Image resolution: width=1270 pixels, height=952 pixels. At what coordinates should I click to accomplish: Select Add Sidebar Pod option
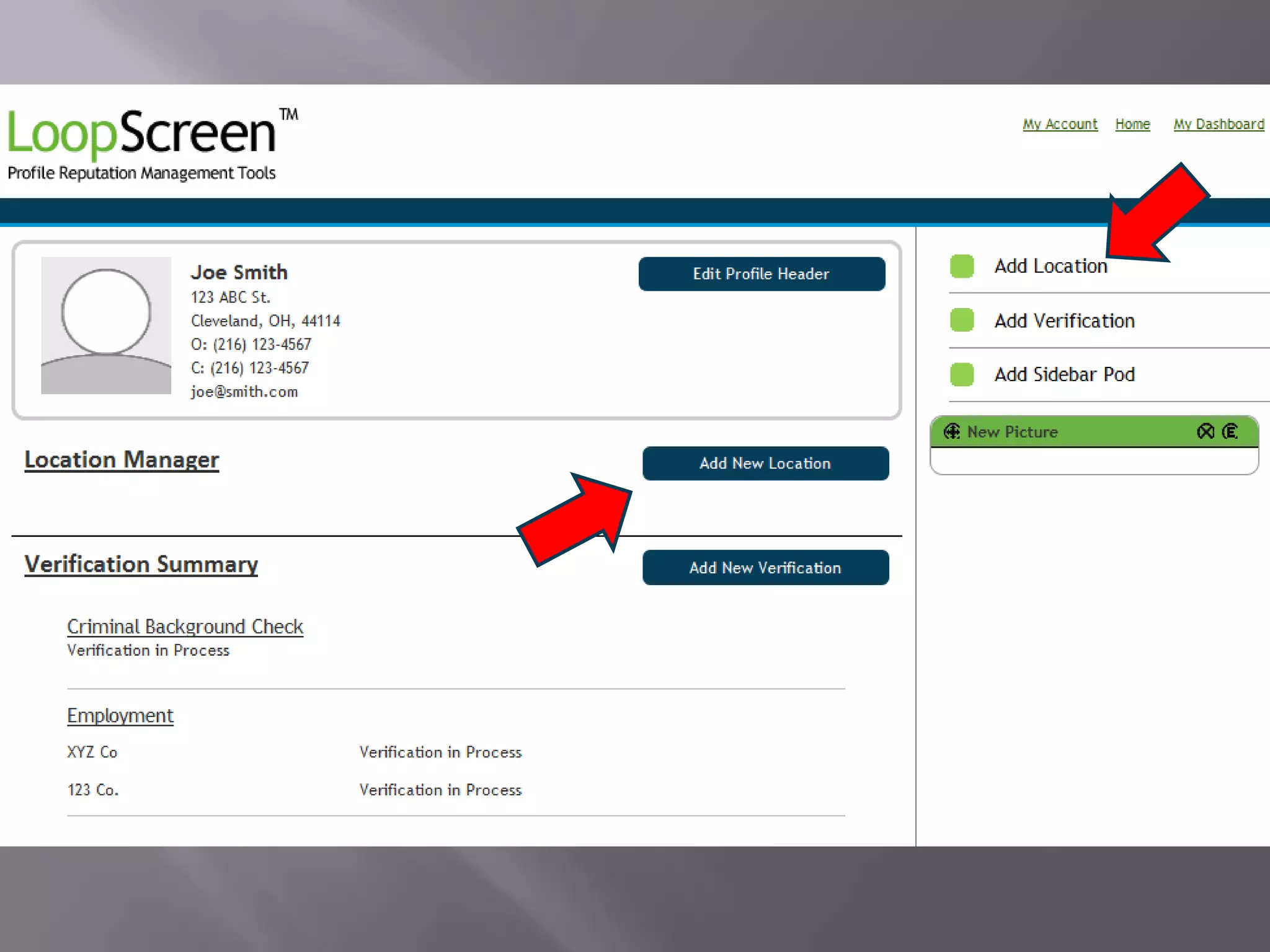1064,374
